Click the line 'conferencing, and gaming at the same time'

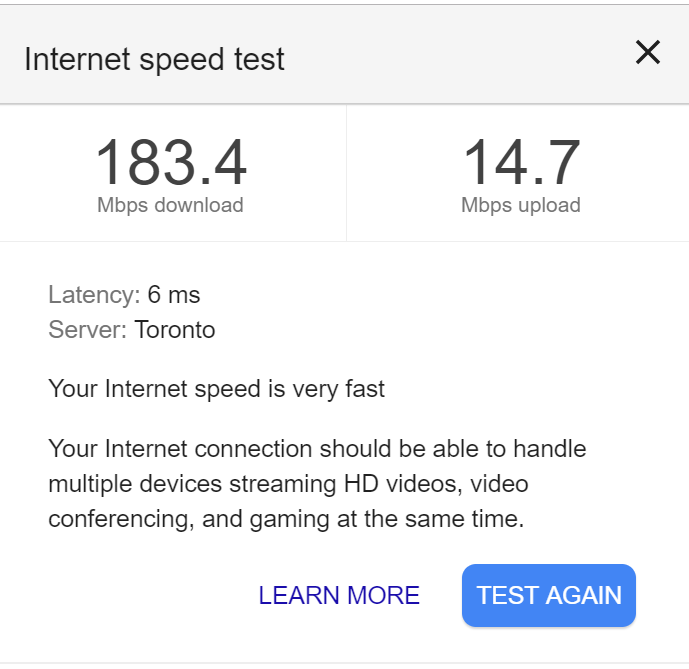(286, 519)
